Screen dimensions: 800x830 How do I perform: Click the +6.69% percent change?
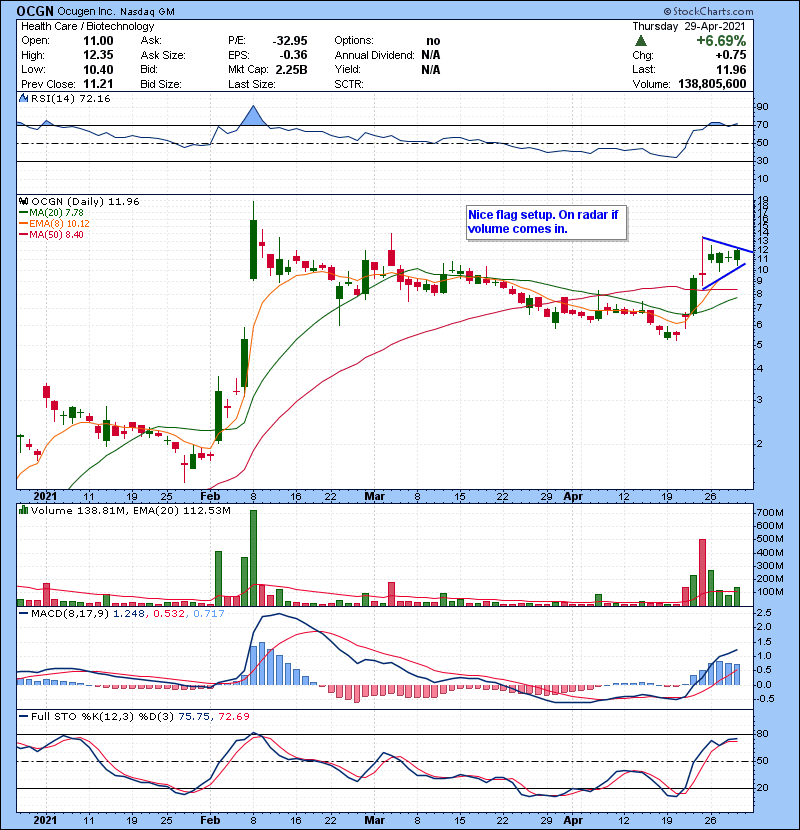(x=721, y=41)
